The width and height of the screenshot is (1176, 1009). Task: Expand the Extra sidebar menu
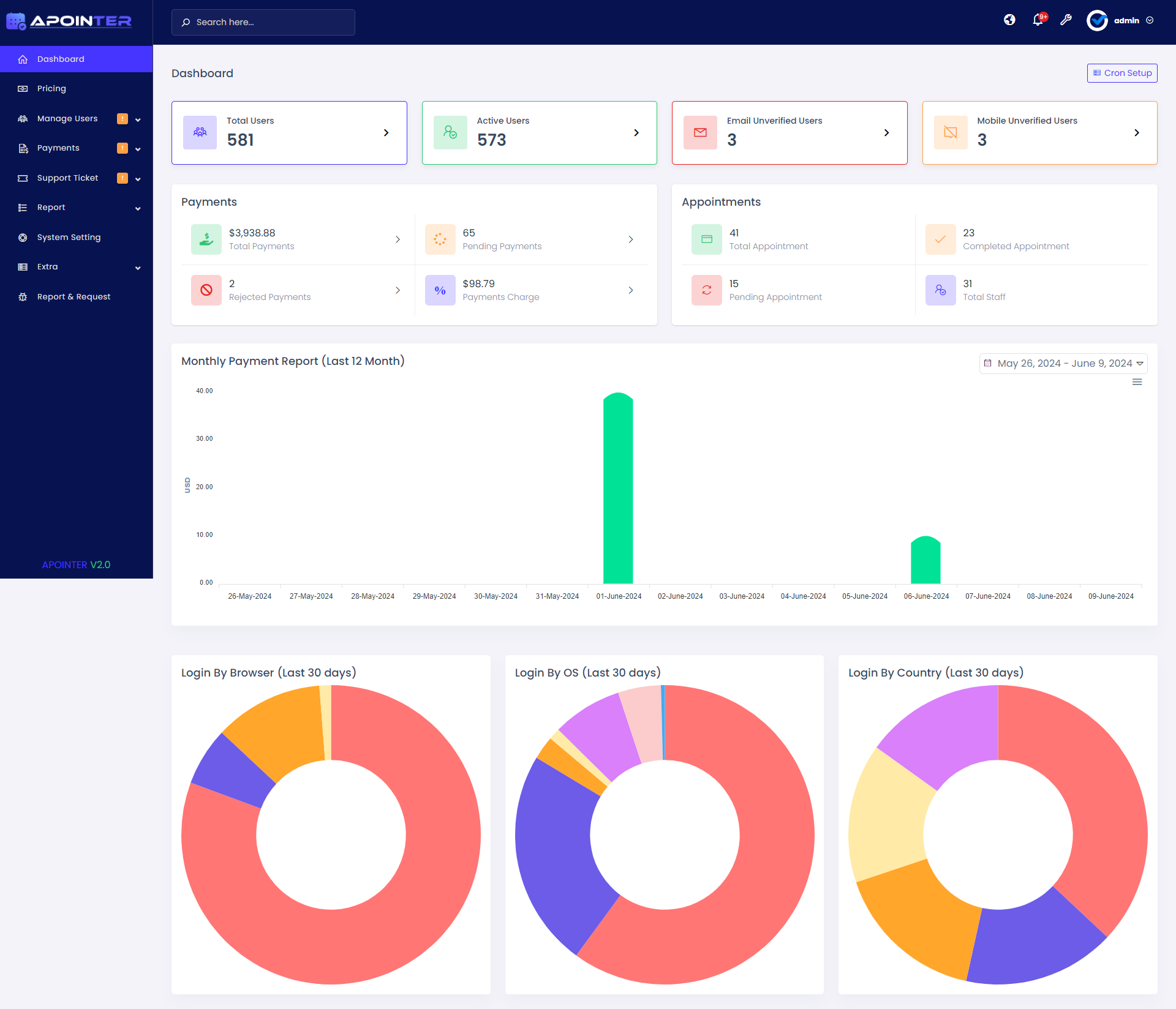click(77, 267)
